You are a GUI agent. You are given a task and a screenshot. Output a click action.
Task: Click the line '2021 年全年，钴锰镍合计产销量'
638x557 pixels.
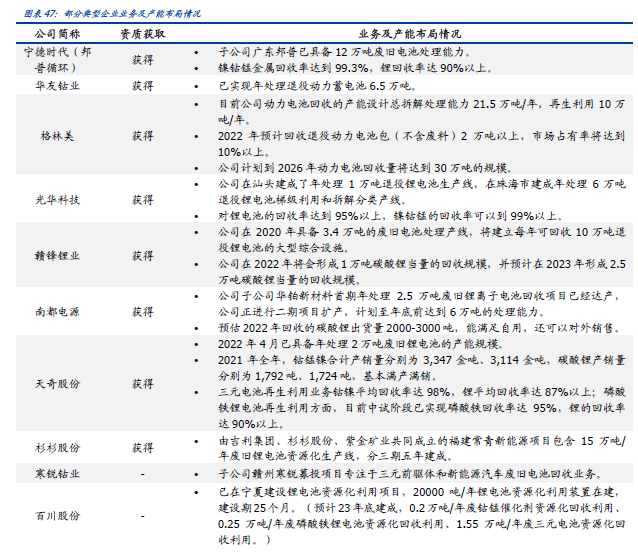pos(422,360)
